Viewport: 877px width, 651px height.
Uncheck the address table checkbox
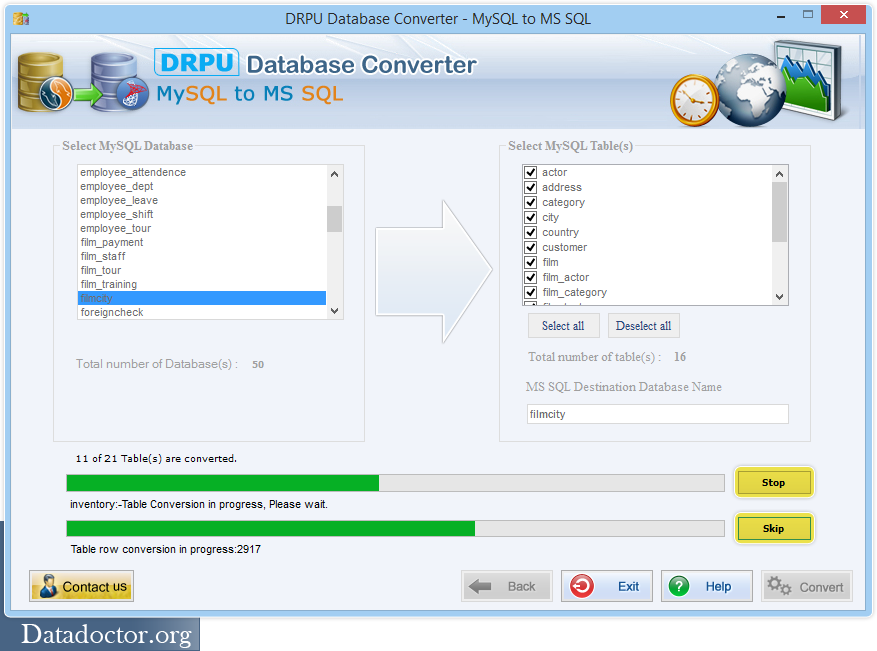531,187
